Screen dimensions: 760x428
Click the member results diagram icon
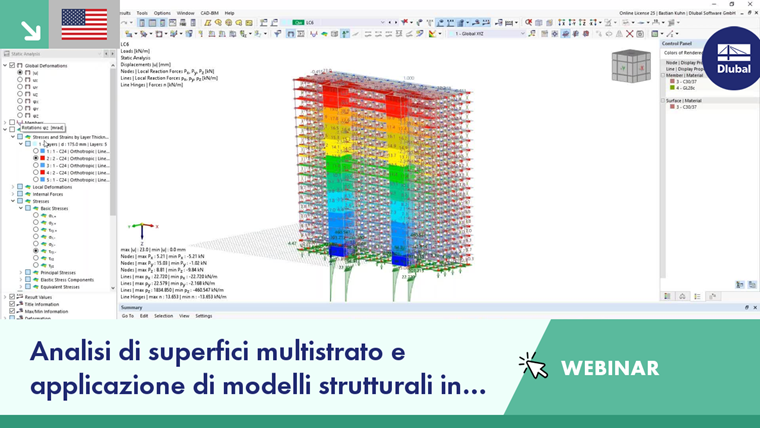click(x=314, y=34)
